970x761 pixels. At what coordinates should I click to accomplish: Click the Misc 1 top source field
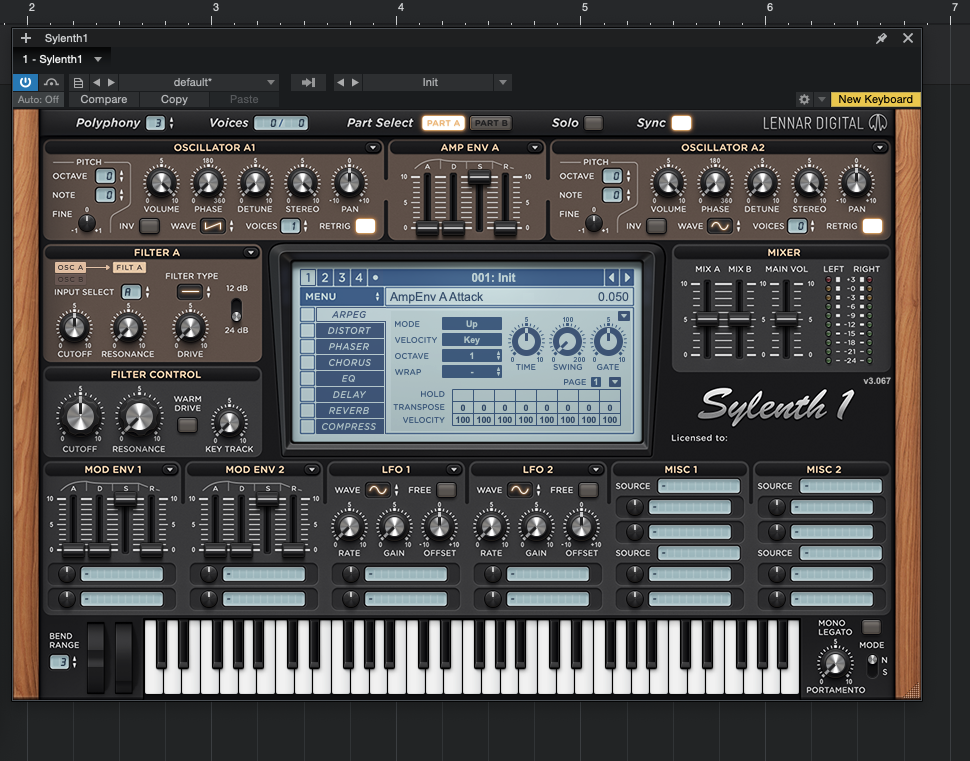tap(698, 486)
